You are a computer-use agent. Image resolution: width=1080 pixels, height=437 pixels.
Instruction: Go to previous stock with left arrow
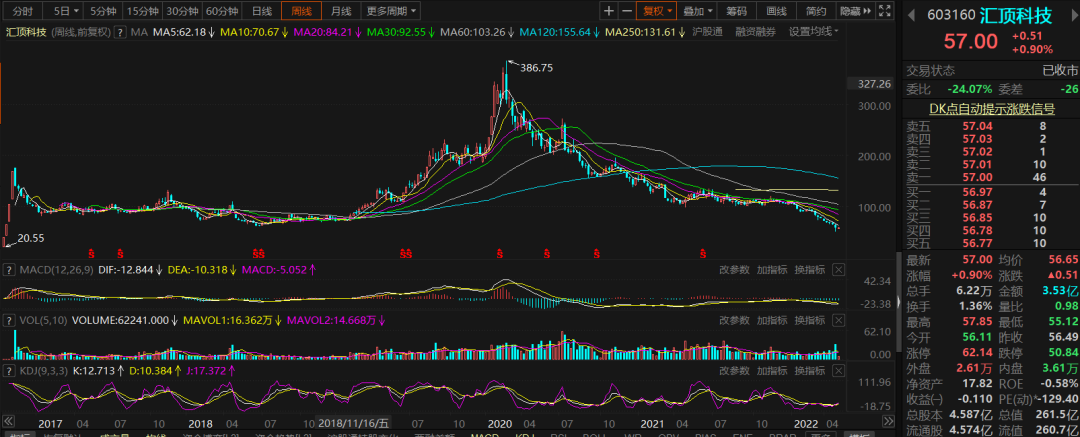(x=910, y=15)
